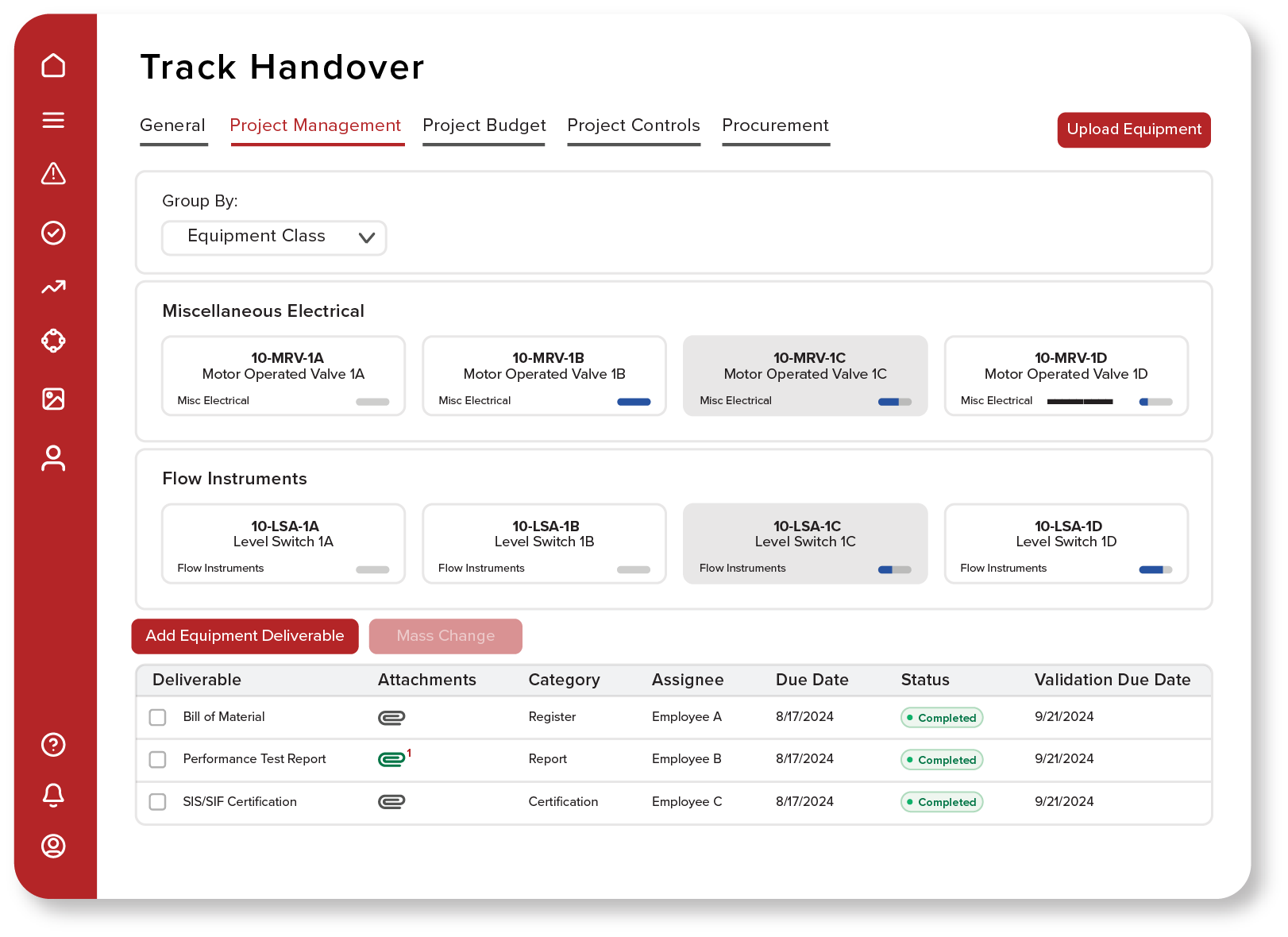
Task: Open the hamburger menu icon
Action: coord(53,120)
